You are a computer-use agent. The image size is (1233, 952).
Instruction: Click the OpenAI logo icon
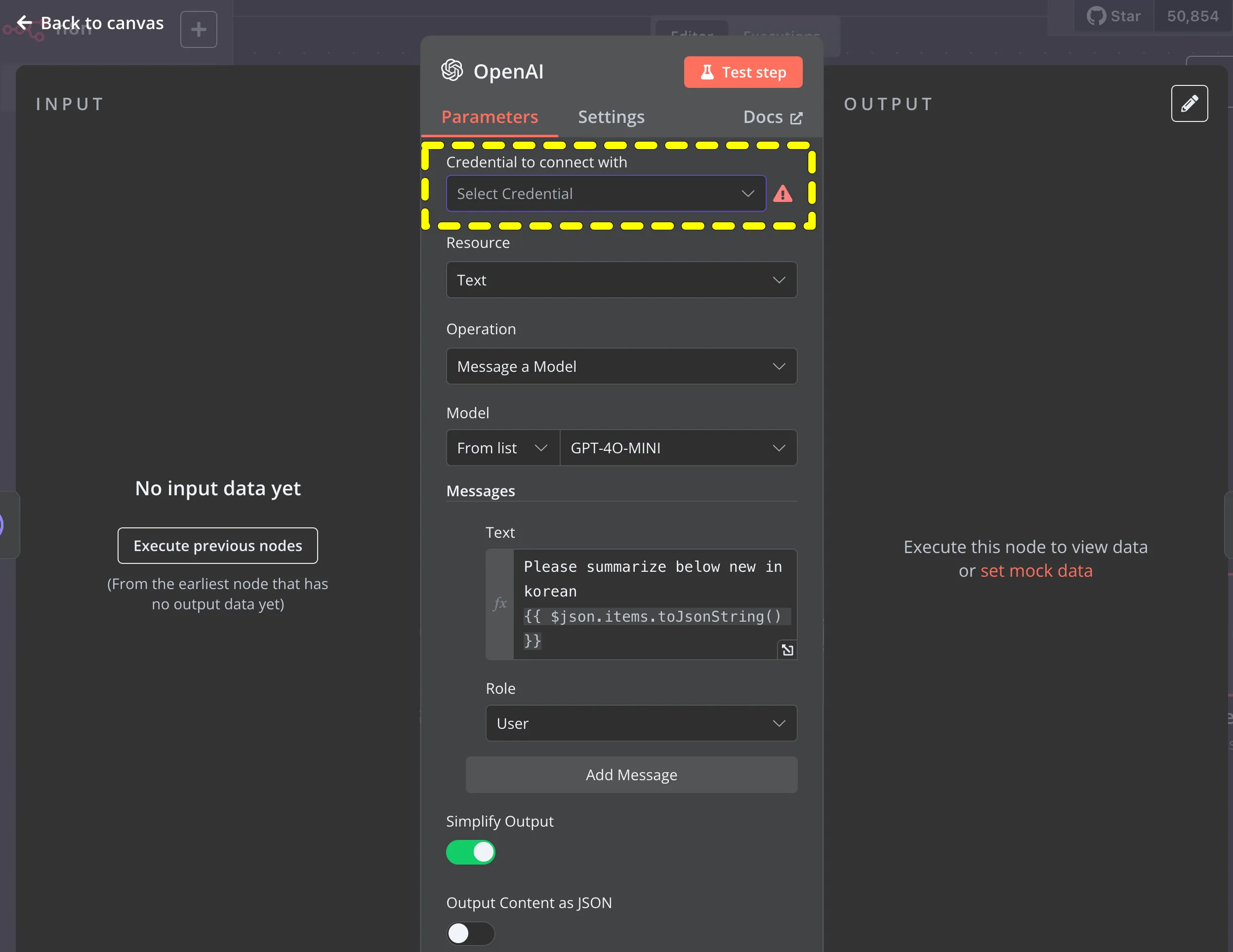coord(452,71)
